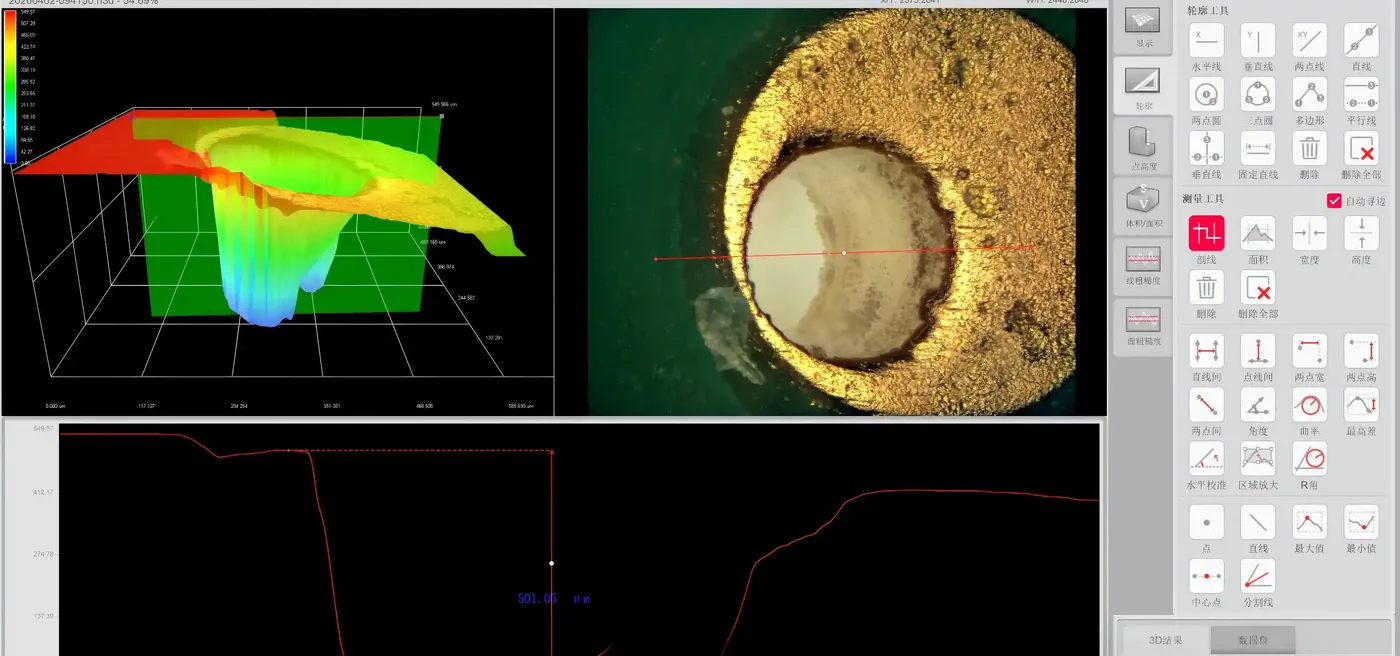Open the 线粗糙度 line roughness sidebar tab
The image size is (1400, 656).
click(1143, 265)
